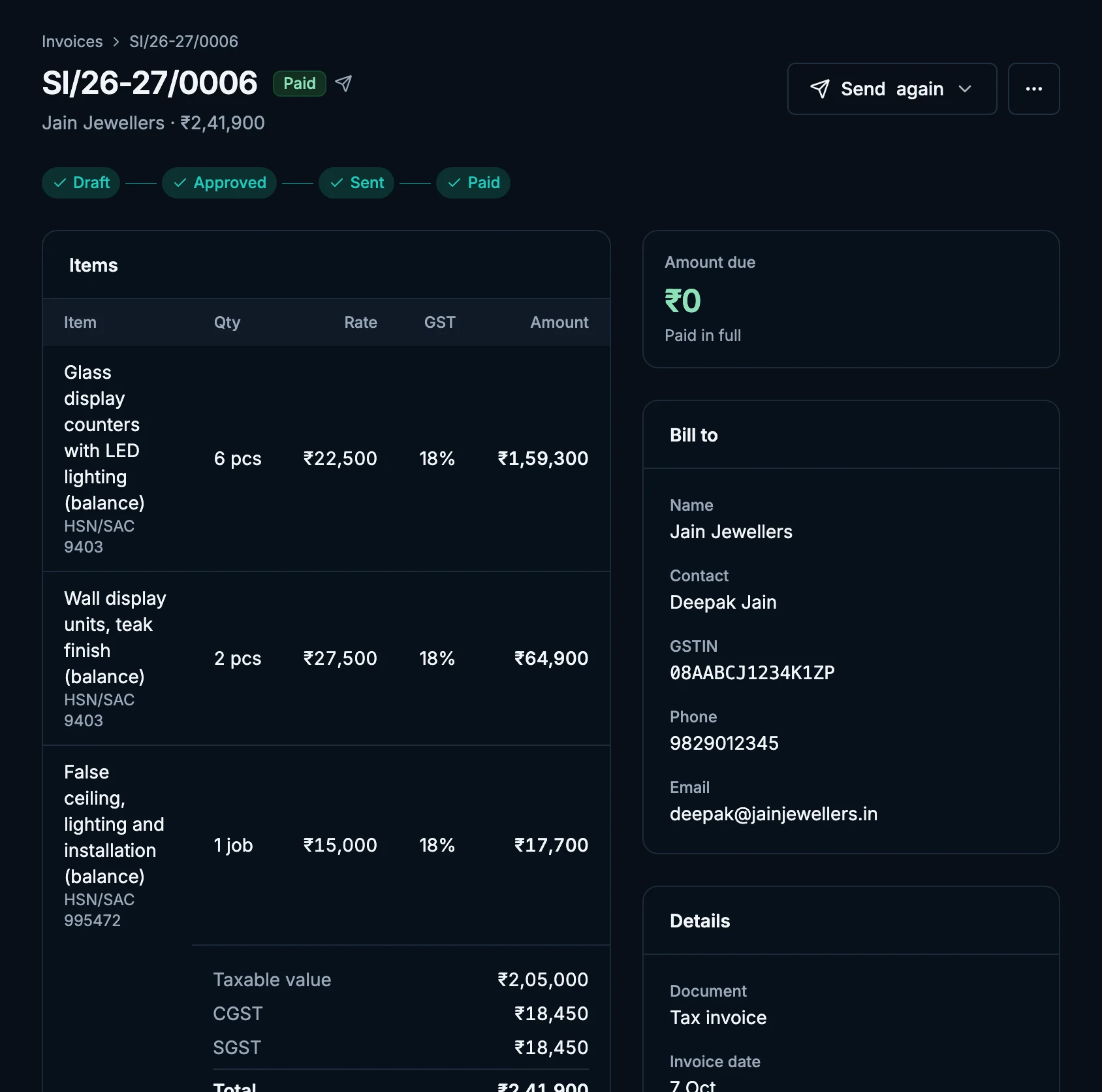Click the SGST ₹18,450 value
Viewport: 1102px width, 1092px height.
coord(552,1048)
